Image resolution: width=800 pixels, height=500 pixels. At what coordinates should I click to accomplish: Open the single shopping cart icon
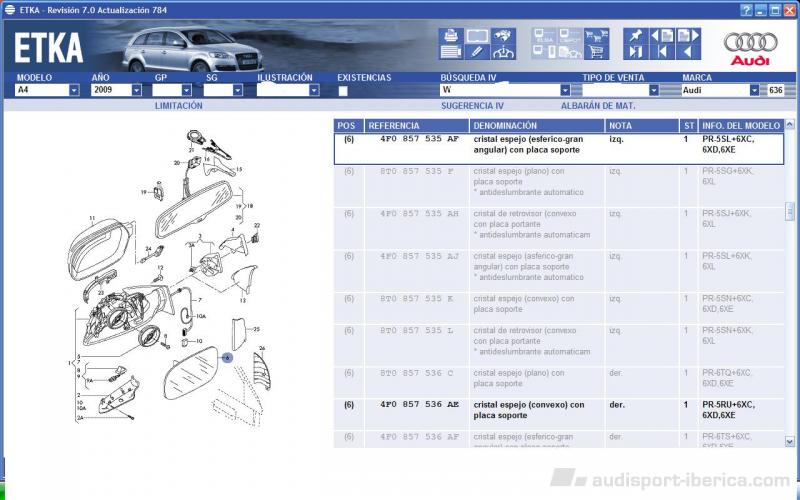[x=596, y=52]
